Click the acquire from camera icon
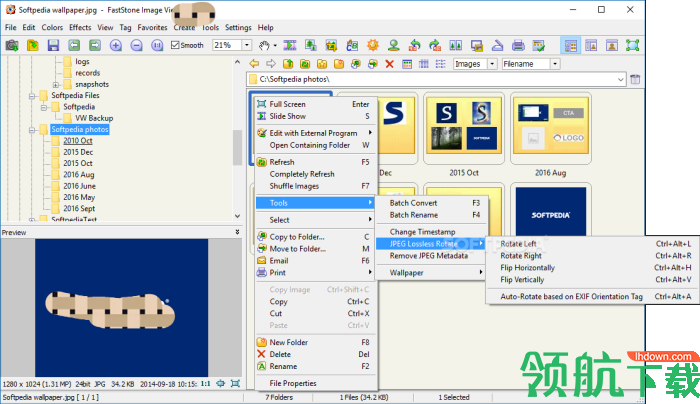Screen dimensions: 700x404 (12, 45)
